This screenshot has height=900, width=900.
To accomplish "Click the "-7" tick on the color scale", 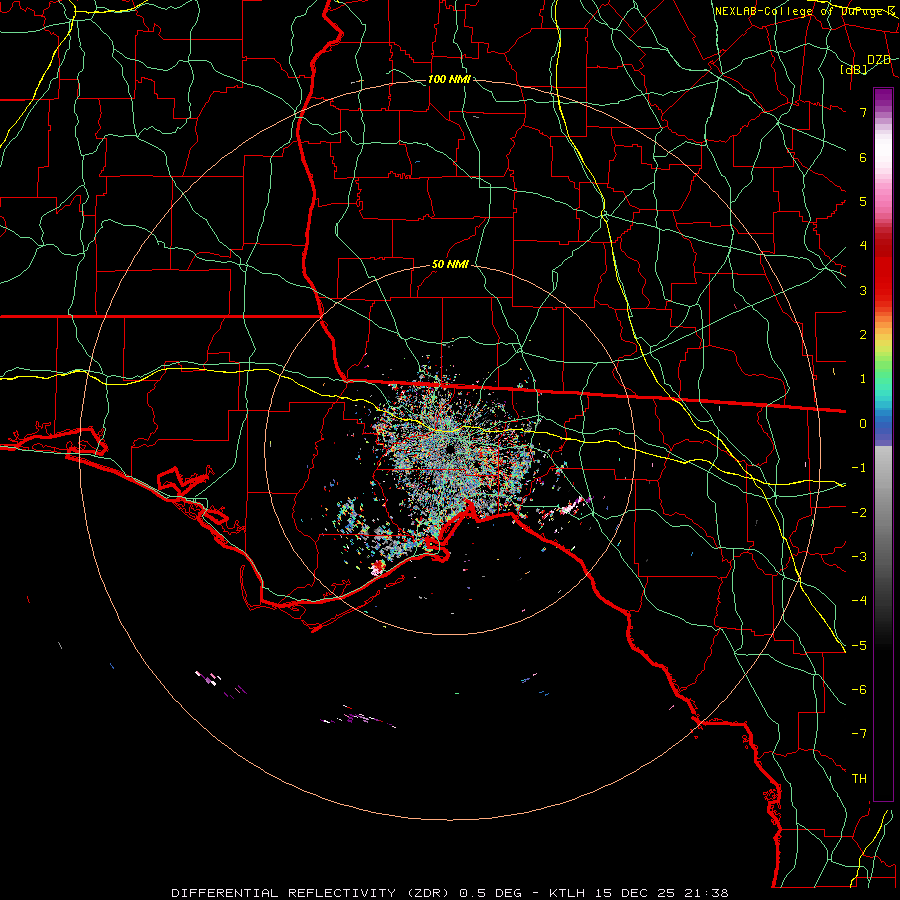I will [x=859, y=734].
